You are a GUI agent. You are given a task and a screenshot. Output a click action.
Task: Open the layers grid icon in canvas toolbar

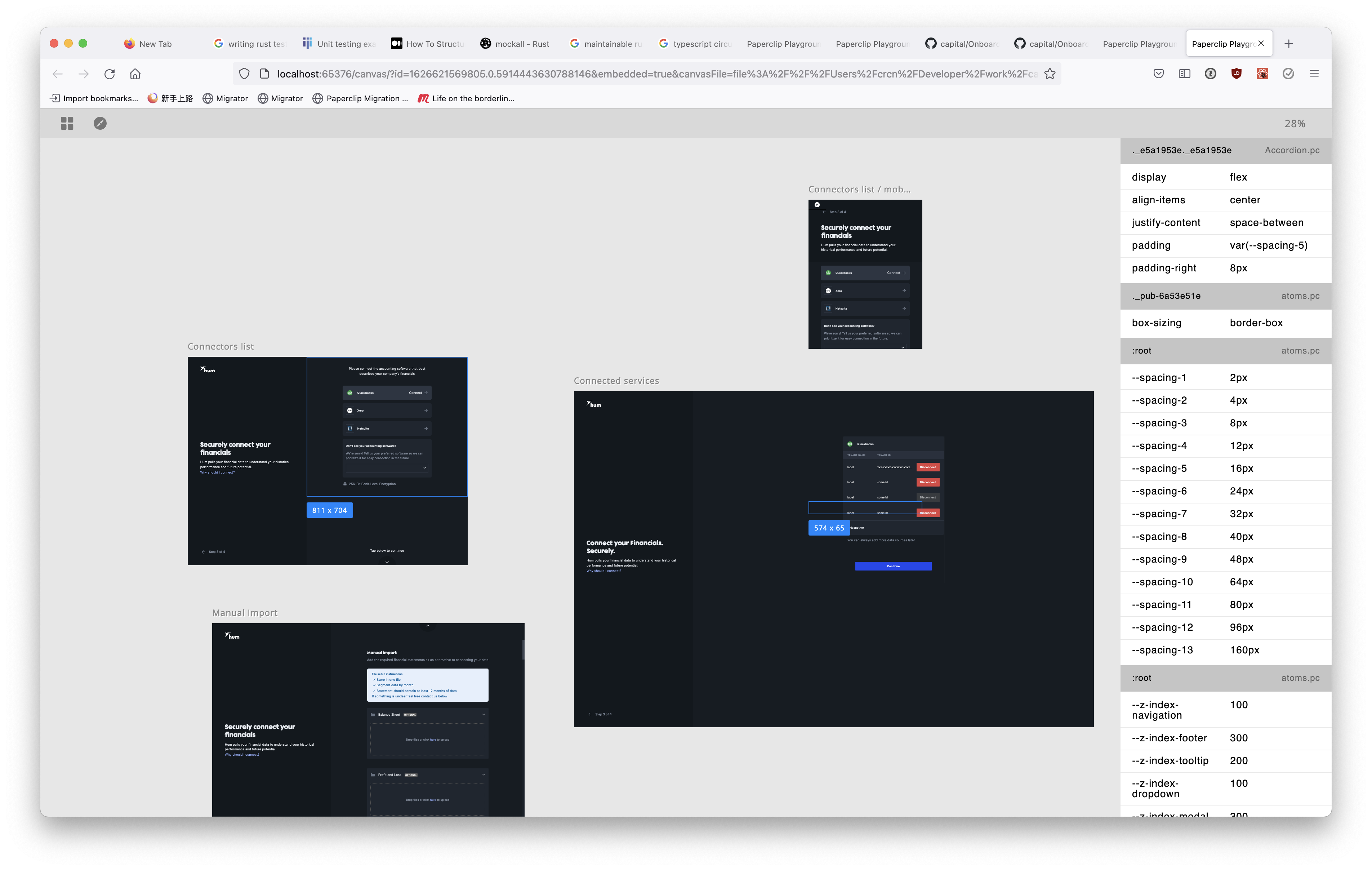tap(67, 123)
